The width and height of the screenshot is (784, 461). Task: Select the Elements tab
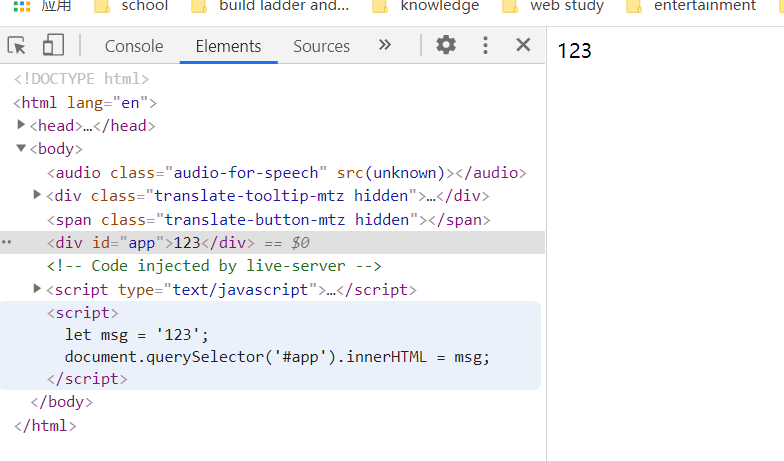point(228,46)
